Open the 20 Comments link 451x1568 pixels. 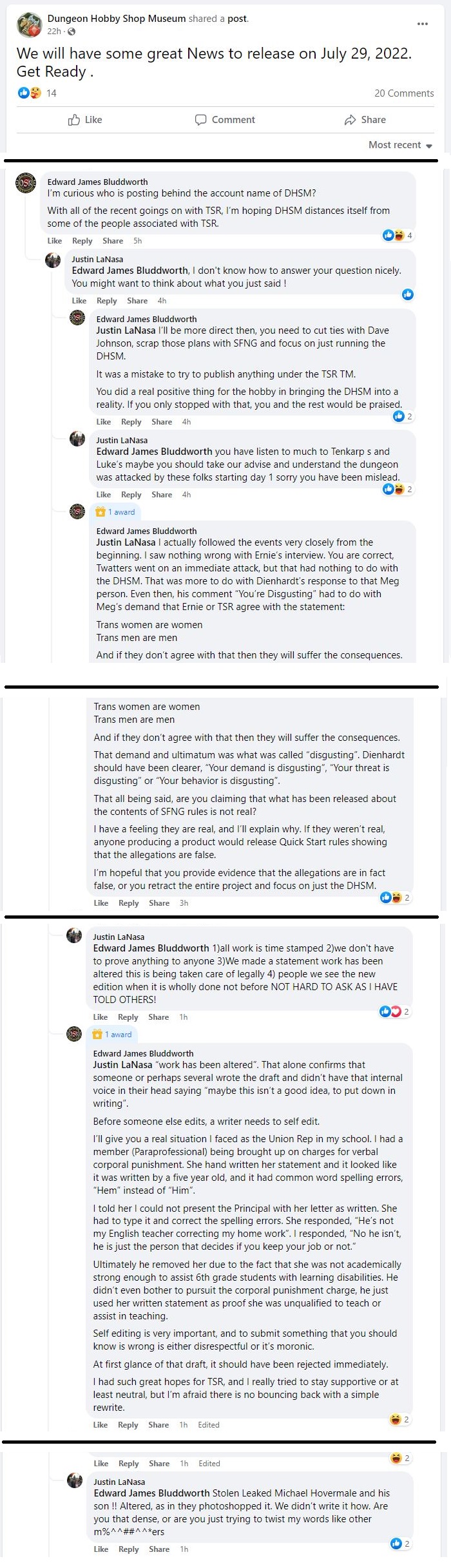(x=404, y=93)
